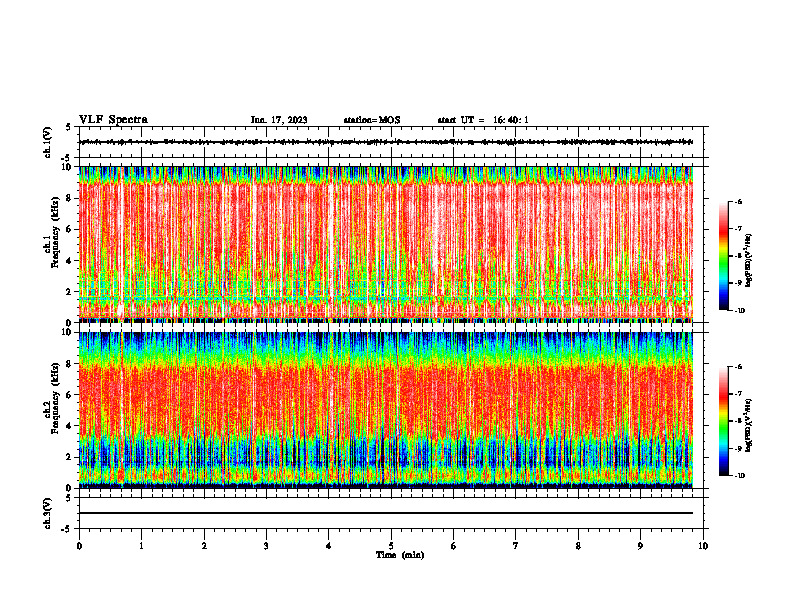
Task: Click the ch.1(V) axis "5" tick label
Action: pos(69,127)
